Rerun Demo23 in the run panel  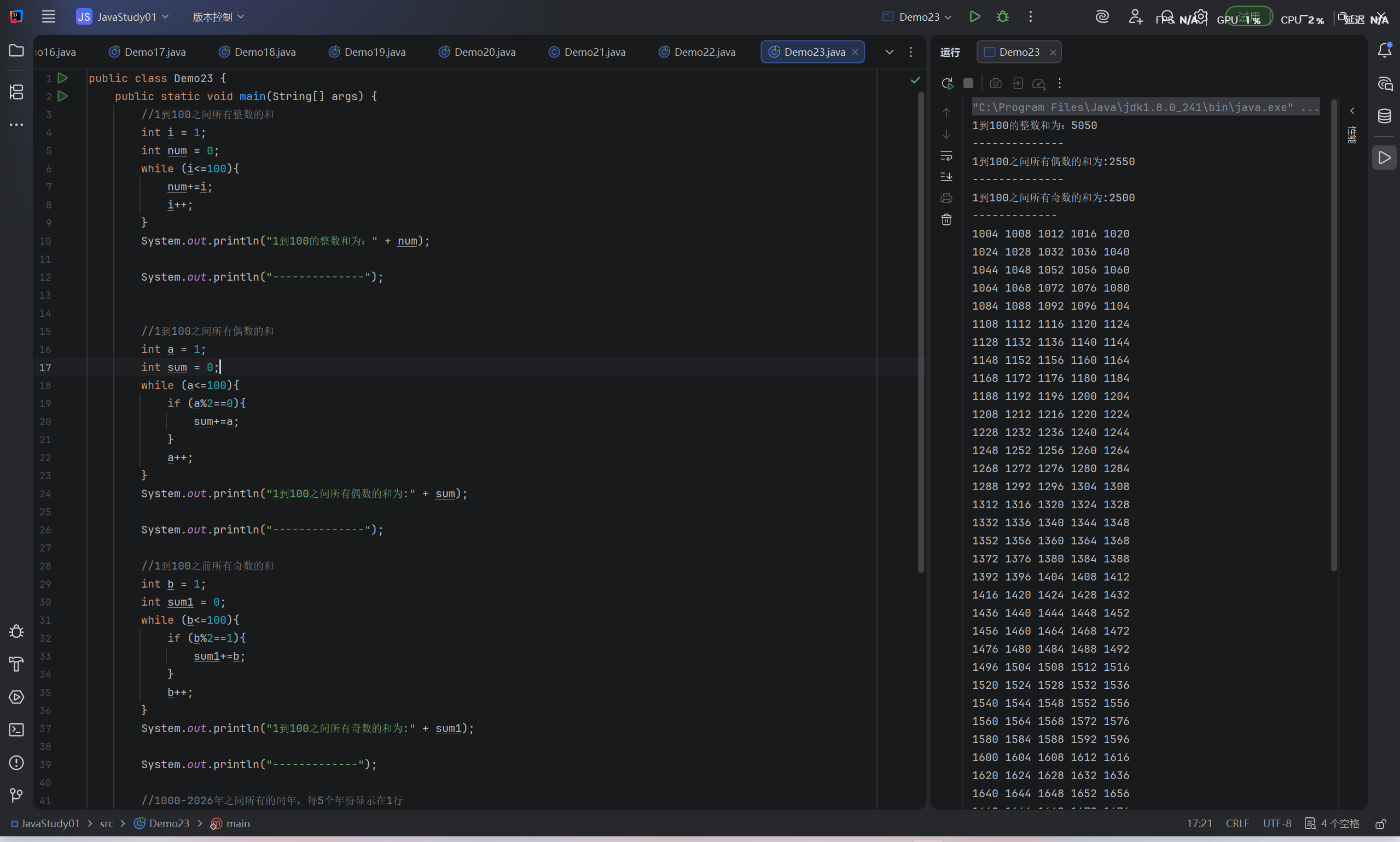pos(948,83)
